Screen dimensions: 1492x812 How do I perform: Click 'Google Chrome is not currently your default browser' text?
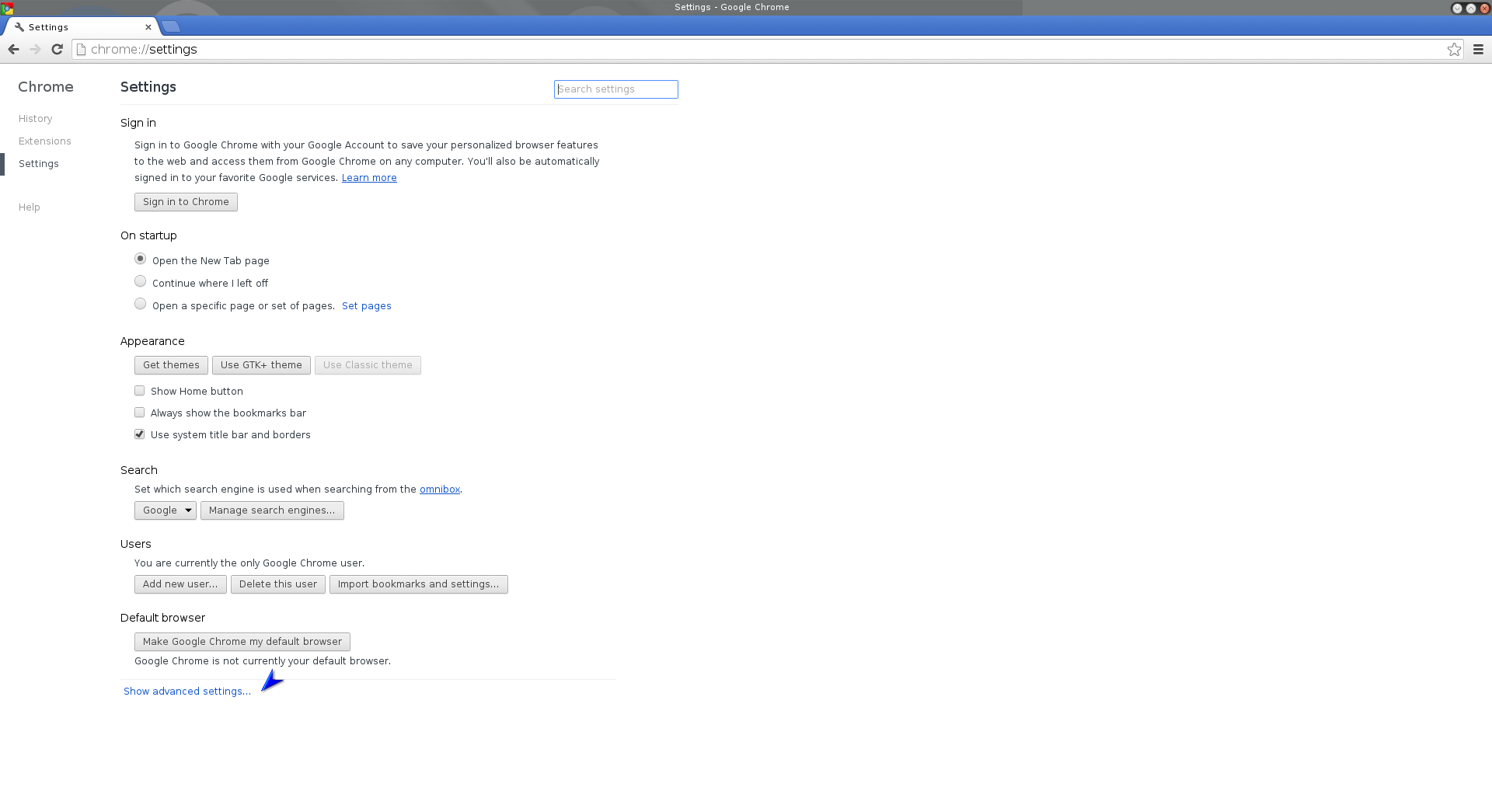(263, 661)
